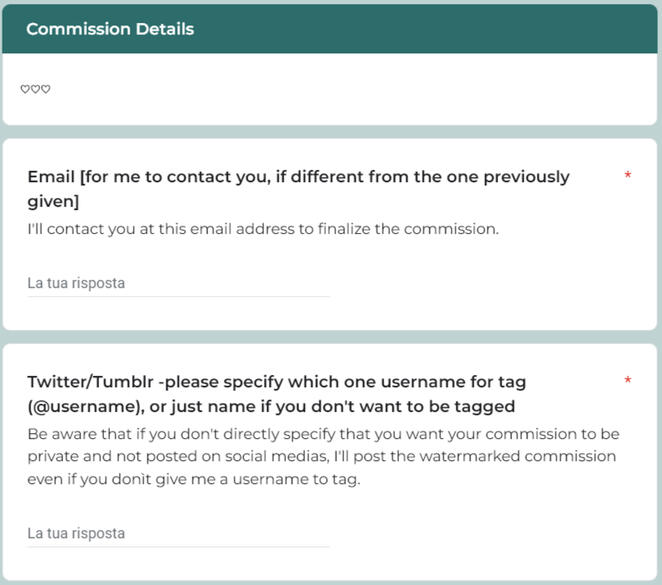Click the underline of the Email field
The height and width of the screenshot is (585, 662).
pos(178,296)
